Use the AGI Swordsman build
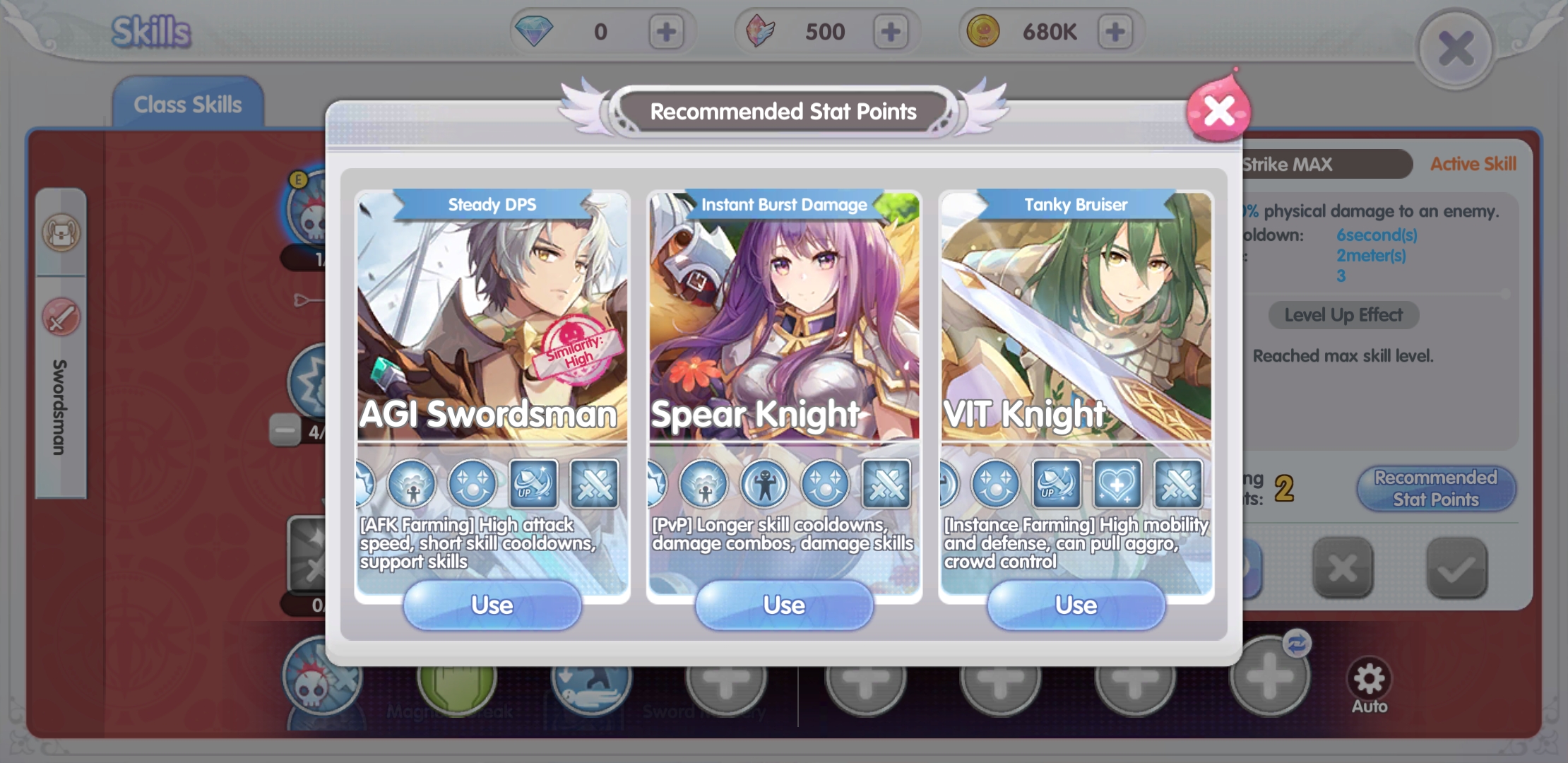Image resolution: width=1568 pixels, height=763 pixels. 492,605
